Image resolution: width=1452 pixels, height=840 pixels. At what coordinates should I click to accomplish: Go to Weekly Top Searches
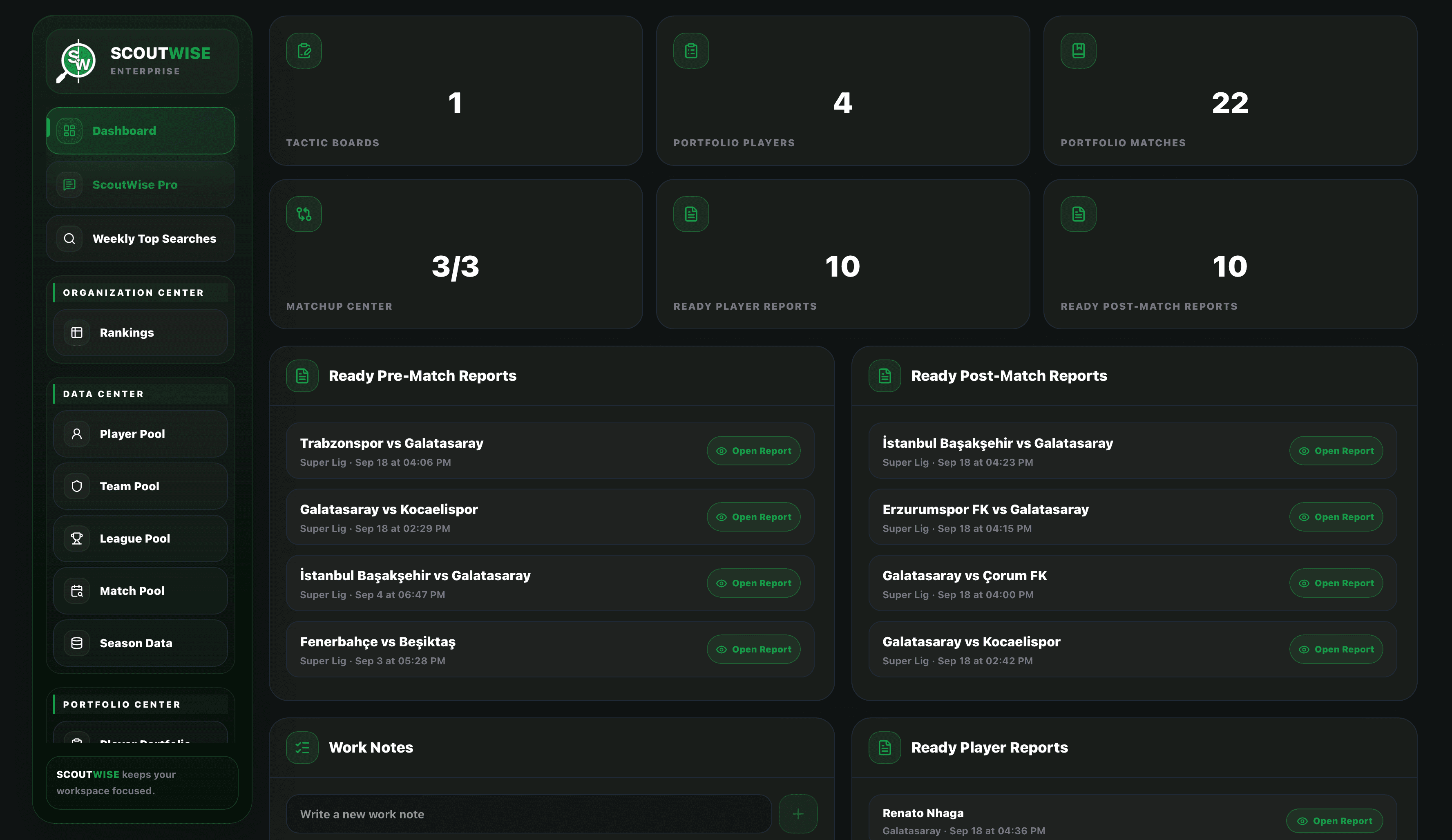coord(141,239)
